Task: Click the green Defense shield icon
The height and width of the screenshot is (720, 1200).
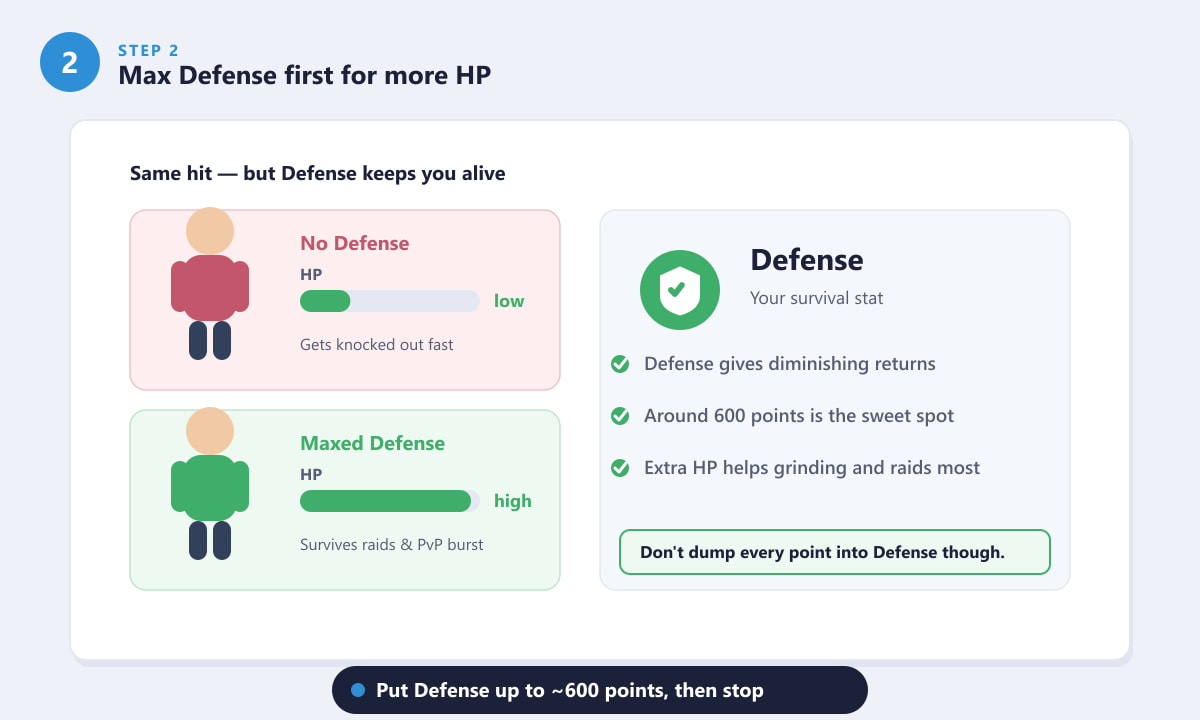Action: 680,290
